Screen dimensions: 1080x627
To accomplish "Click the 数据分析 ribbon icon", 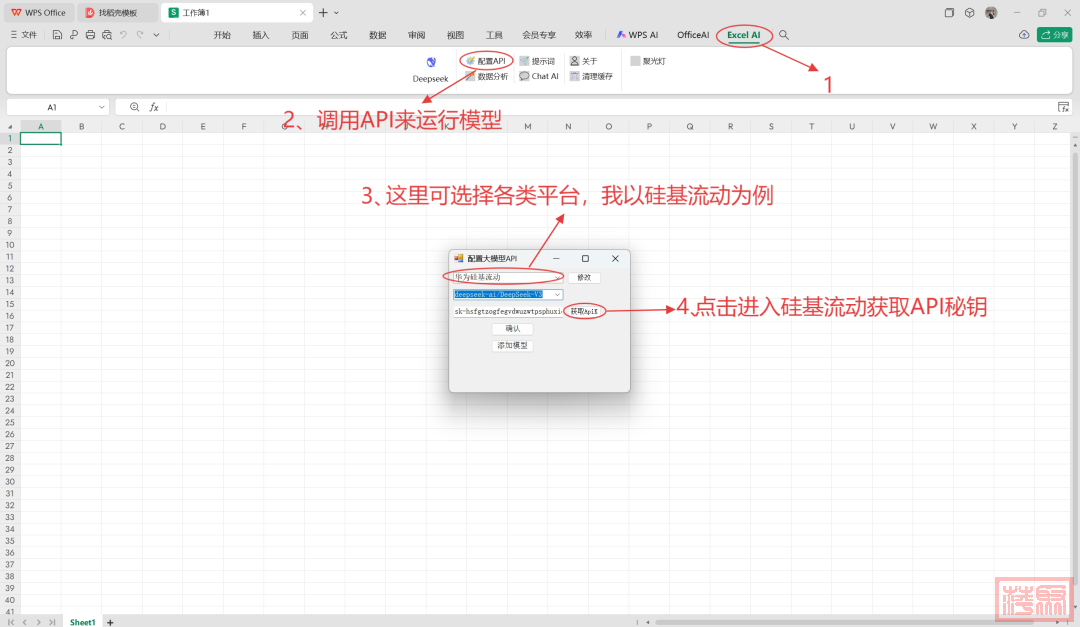I will 486,76.
